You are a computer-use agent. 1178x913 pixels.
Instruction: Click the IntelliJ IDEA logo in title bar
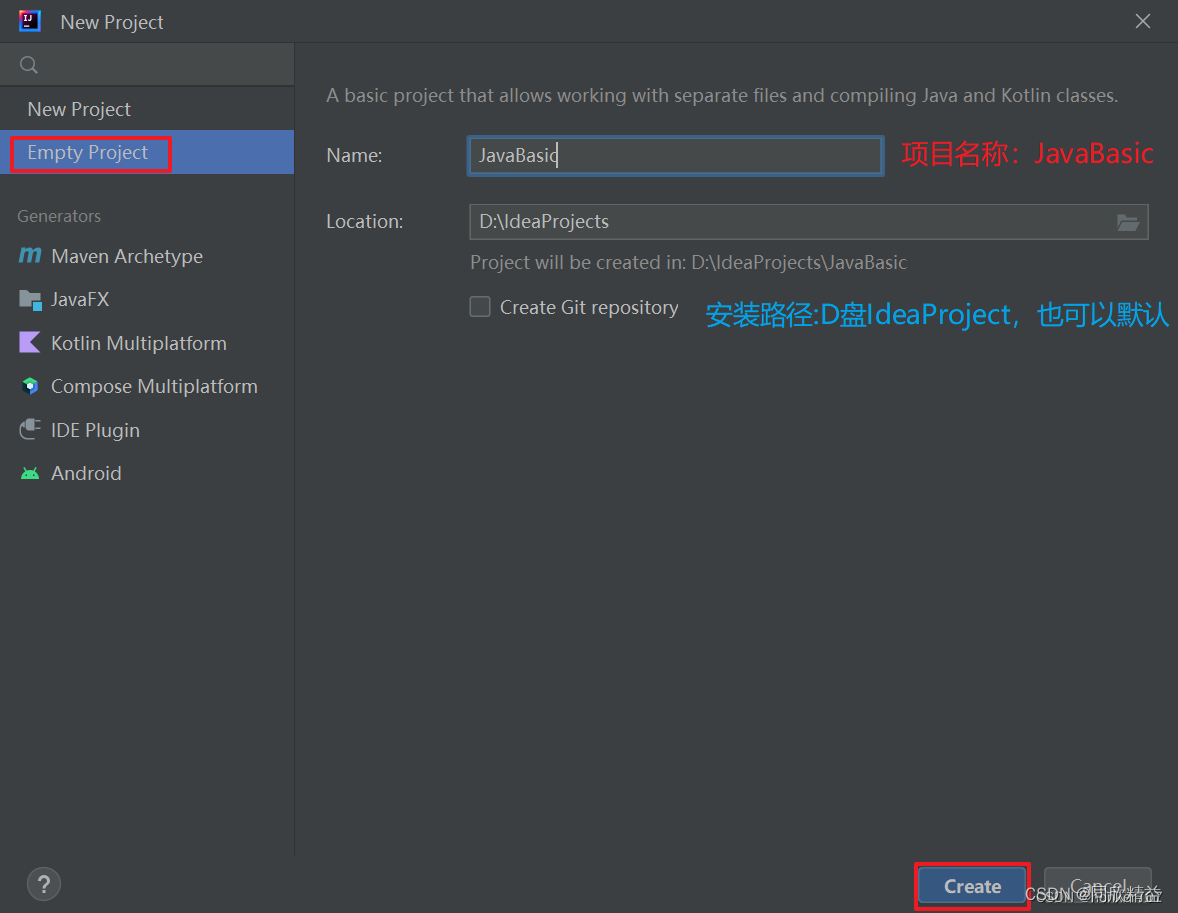click(29, 21)
